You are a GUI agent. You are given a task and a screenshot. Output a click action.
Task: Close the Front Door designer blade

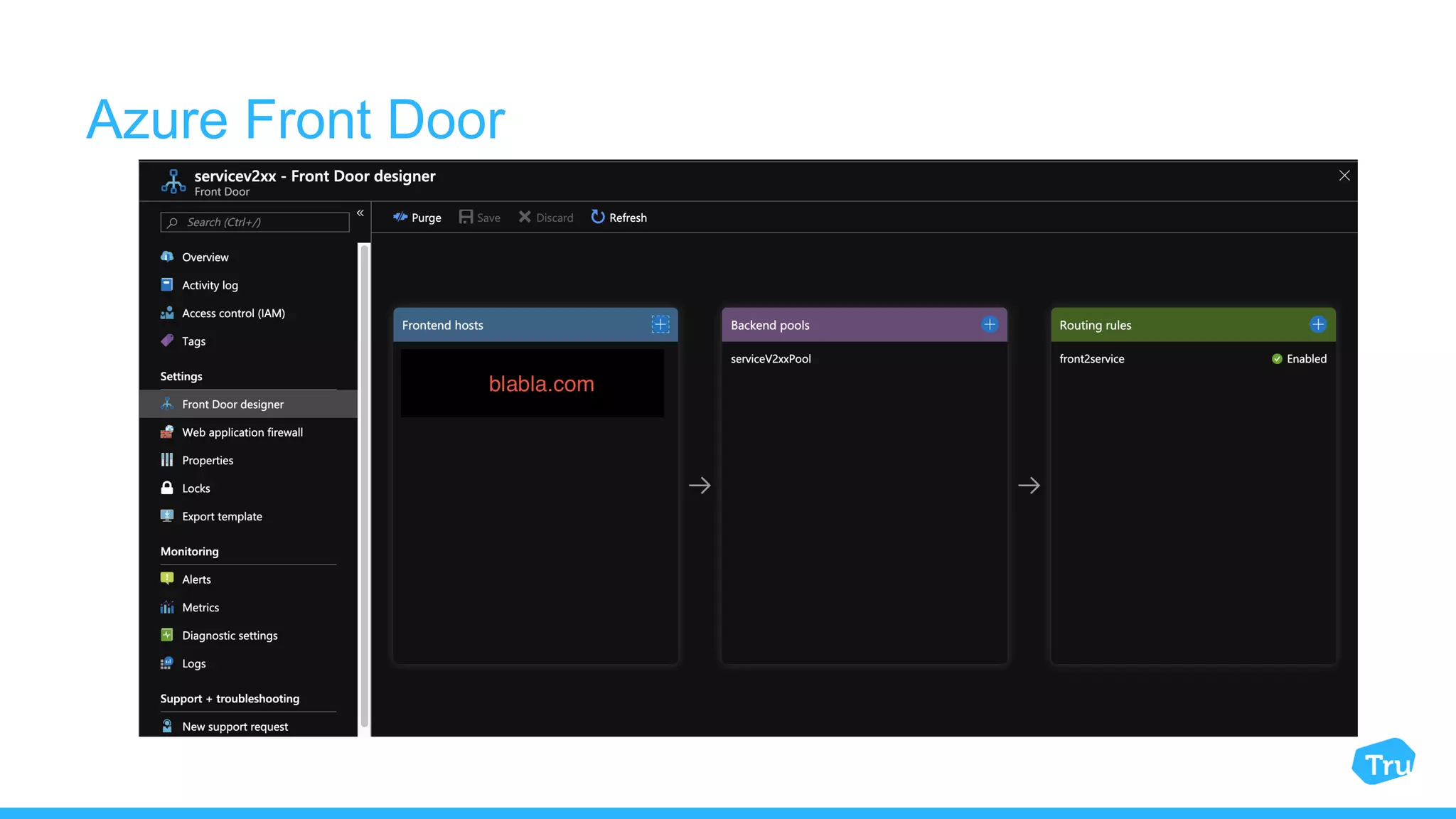(x=1344, y=176)
